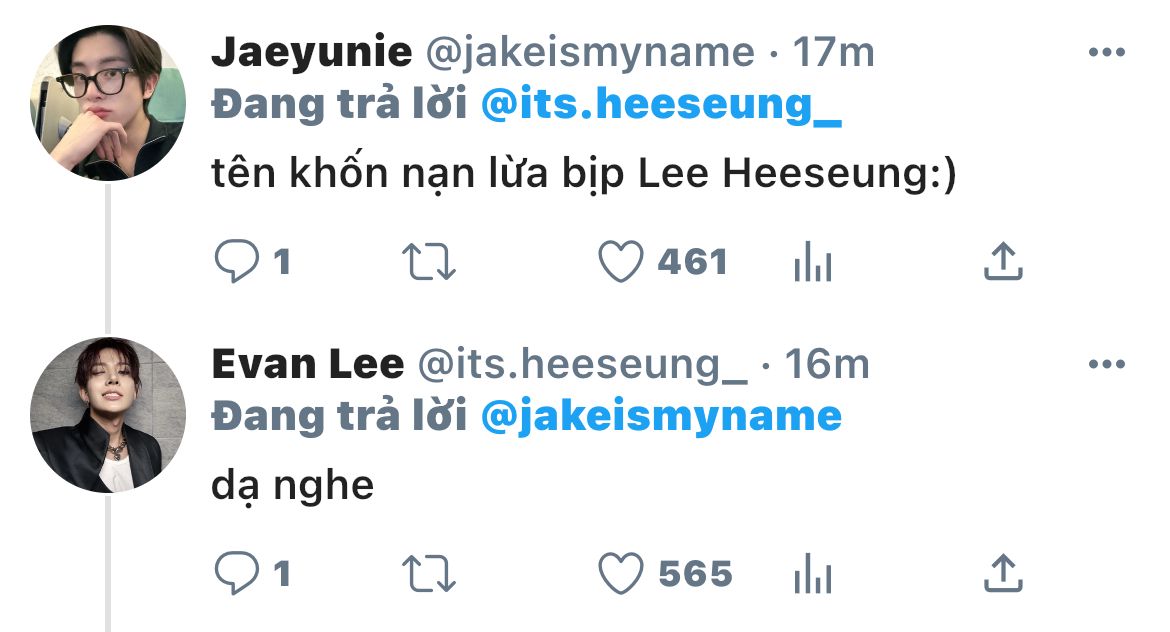Share Jaeyunie's tweet
Viewport: 1170px width, 632px height.
tap(1003, 262)
